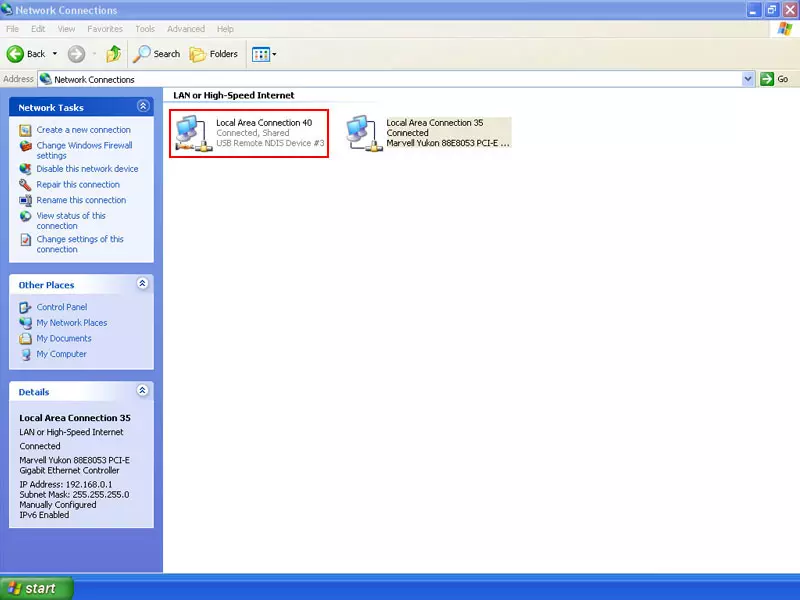Image resolution: width=800 pixels, height=600 pixels.
Task: Open the Edit menu
Action: pyautogui.click(x=38, y=29)
